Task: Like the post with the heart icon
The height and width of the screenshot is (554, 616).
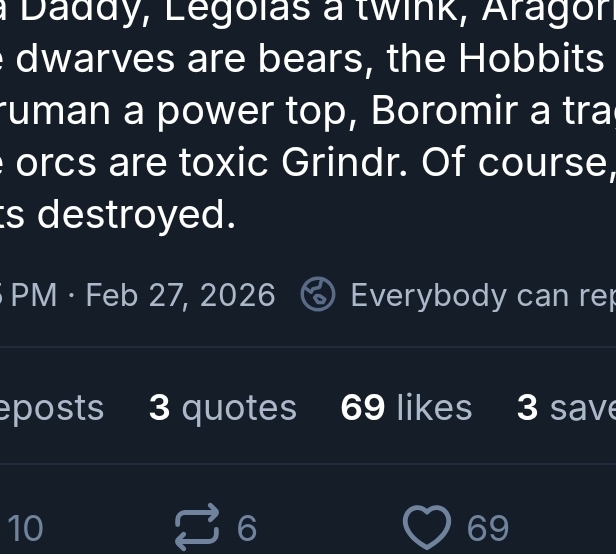Action: (x=426, y=528)
